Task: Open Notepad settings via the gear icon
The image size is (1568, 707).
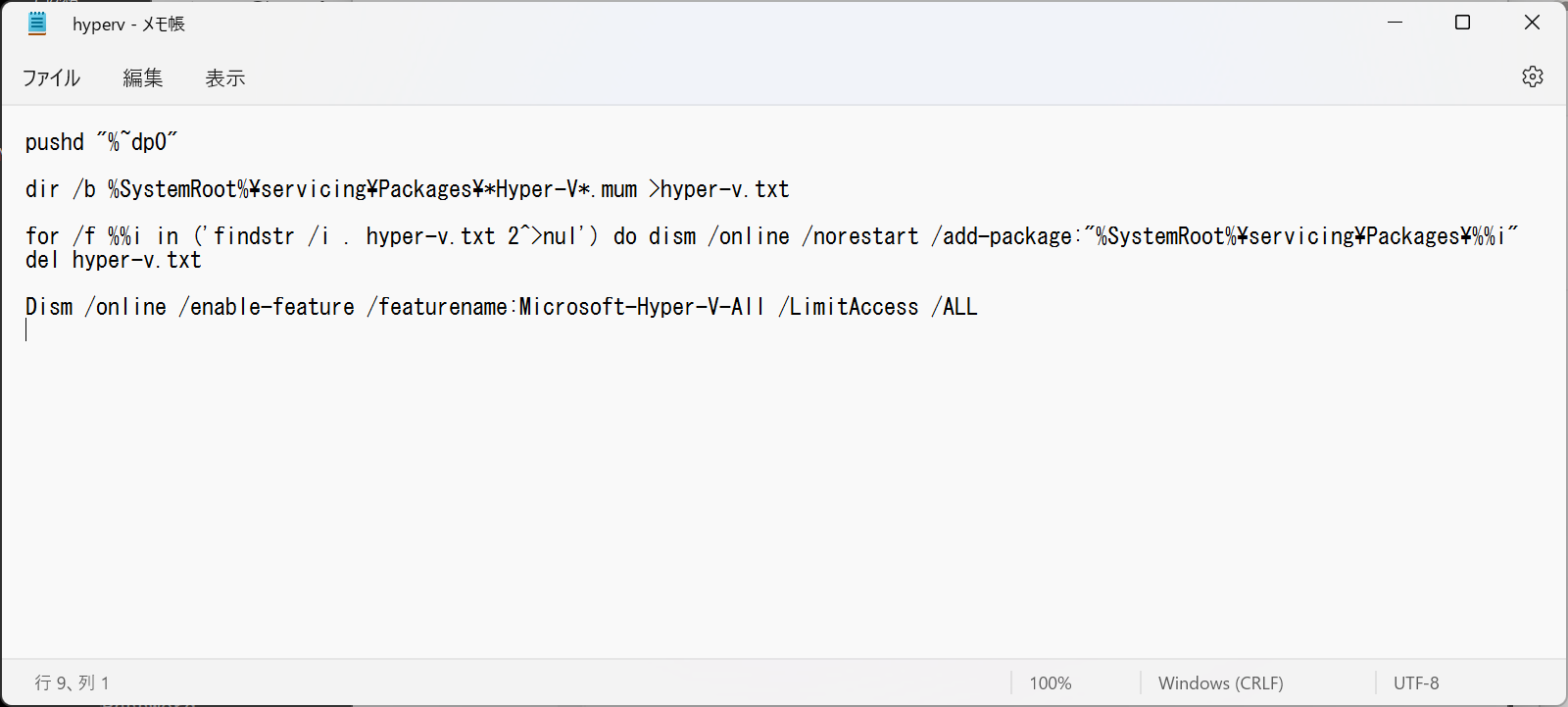Action: pyautogui.click(x=1532, y=76)
